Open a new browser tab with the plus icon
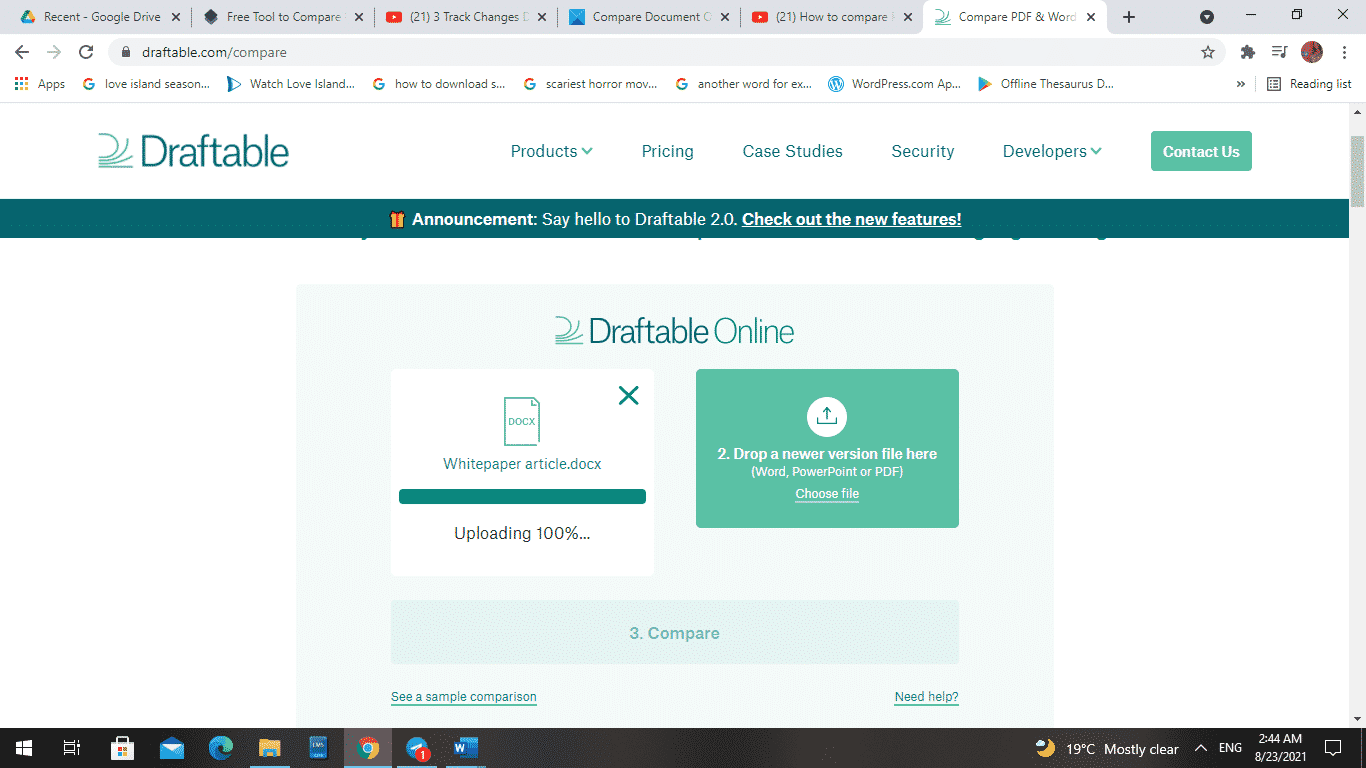The height and width of the screenshot is (768, 1366). 1129,17
